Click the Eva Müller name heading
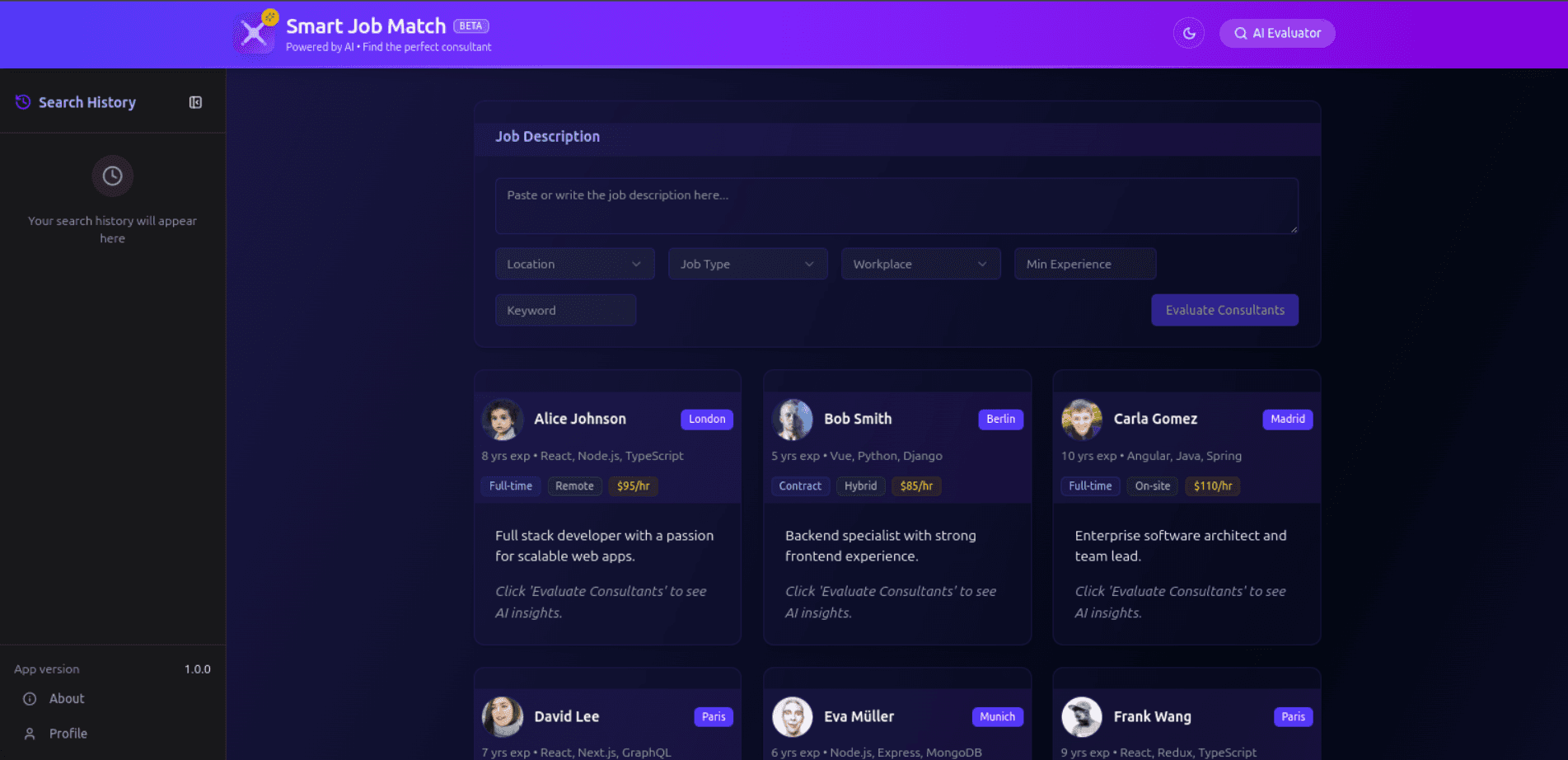The image size is (1568, 760). [859, 716]
